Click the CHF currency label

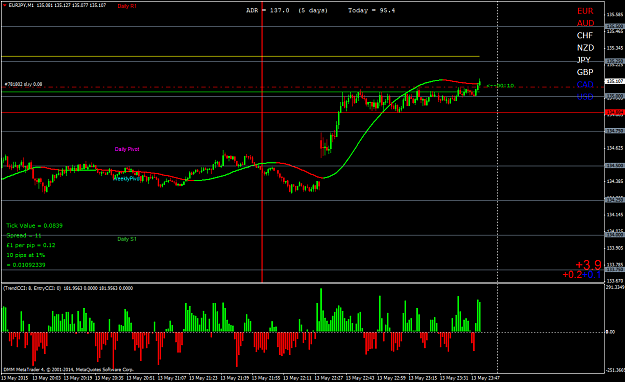pyautogui.click(x=585, y=35)
